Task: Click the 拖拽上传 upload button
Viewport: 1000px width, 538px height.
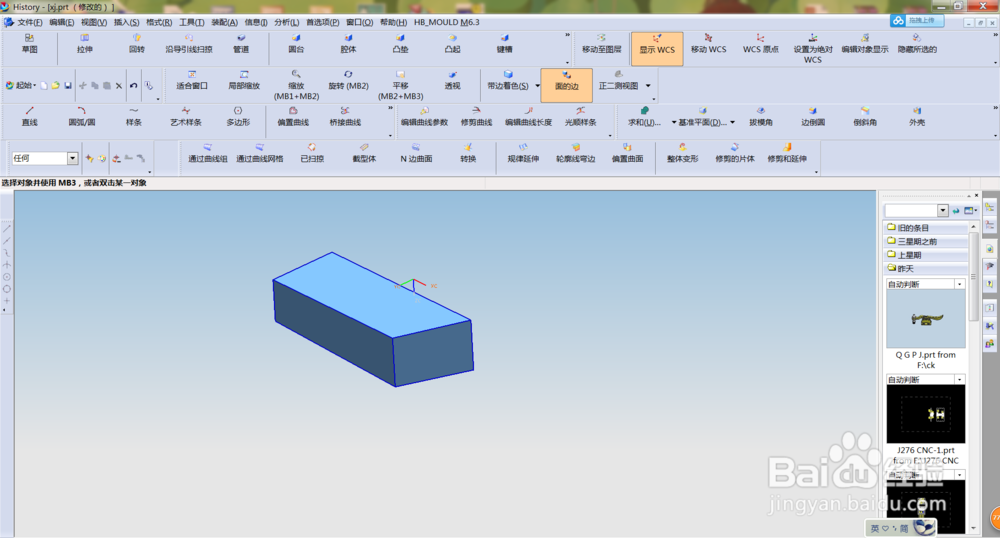Action: (x=917, y=20)
